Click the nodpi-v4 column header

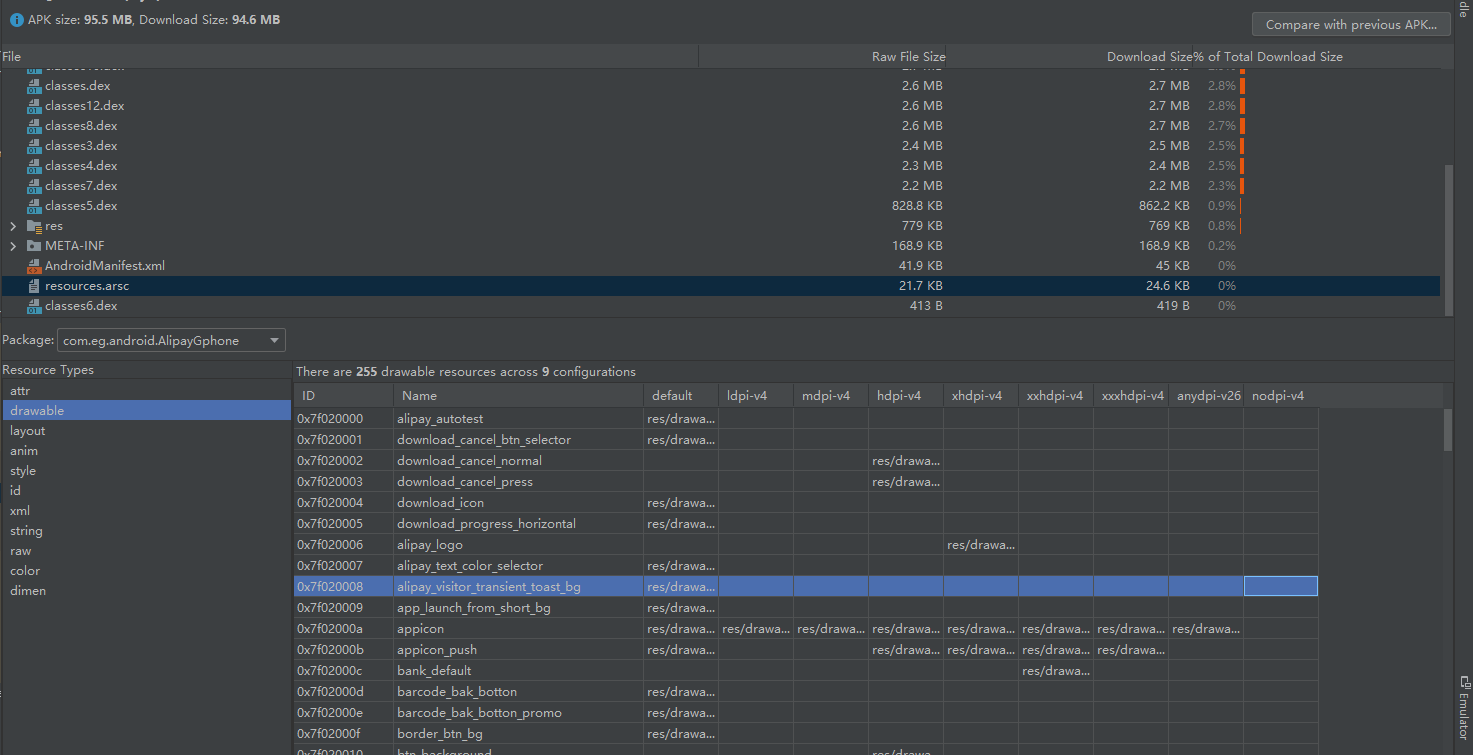pos(1281,396)
